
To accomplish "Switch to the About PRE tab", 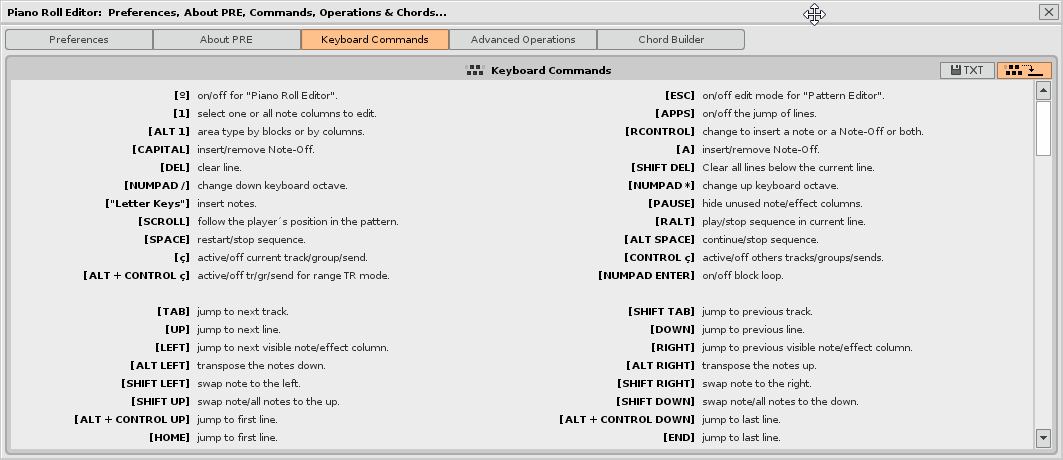I will click(x=227, y=40).
